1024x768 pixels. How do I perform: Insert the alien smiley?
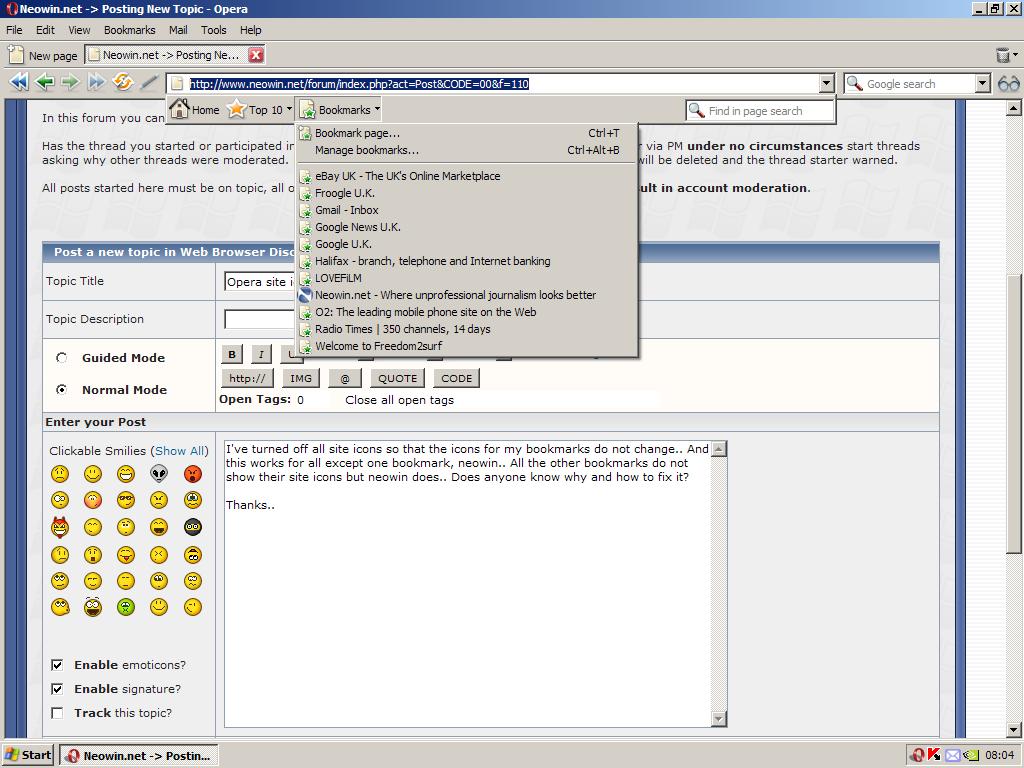point(159,473)
